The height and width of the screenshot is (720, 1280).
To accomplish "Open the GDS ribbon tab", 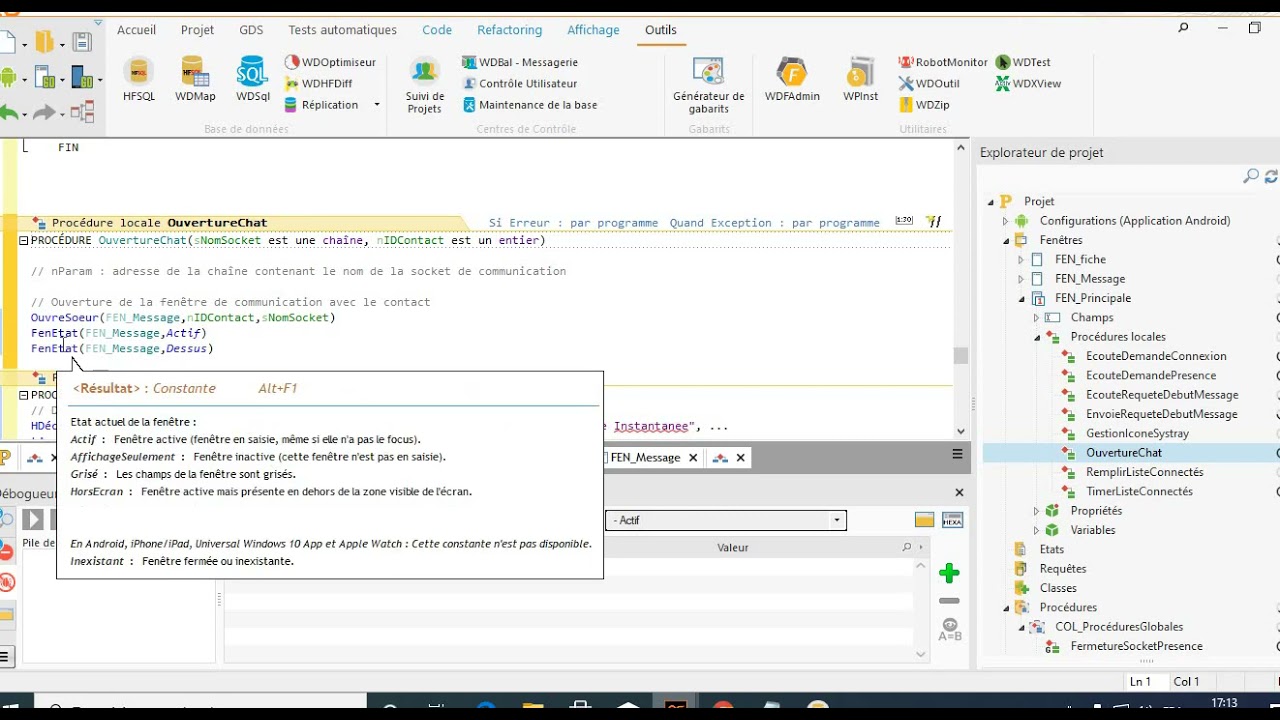I will 251,30.
